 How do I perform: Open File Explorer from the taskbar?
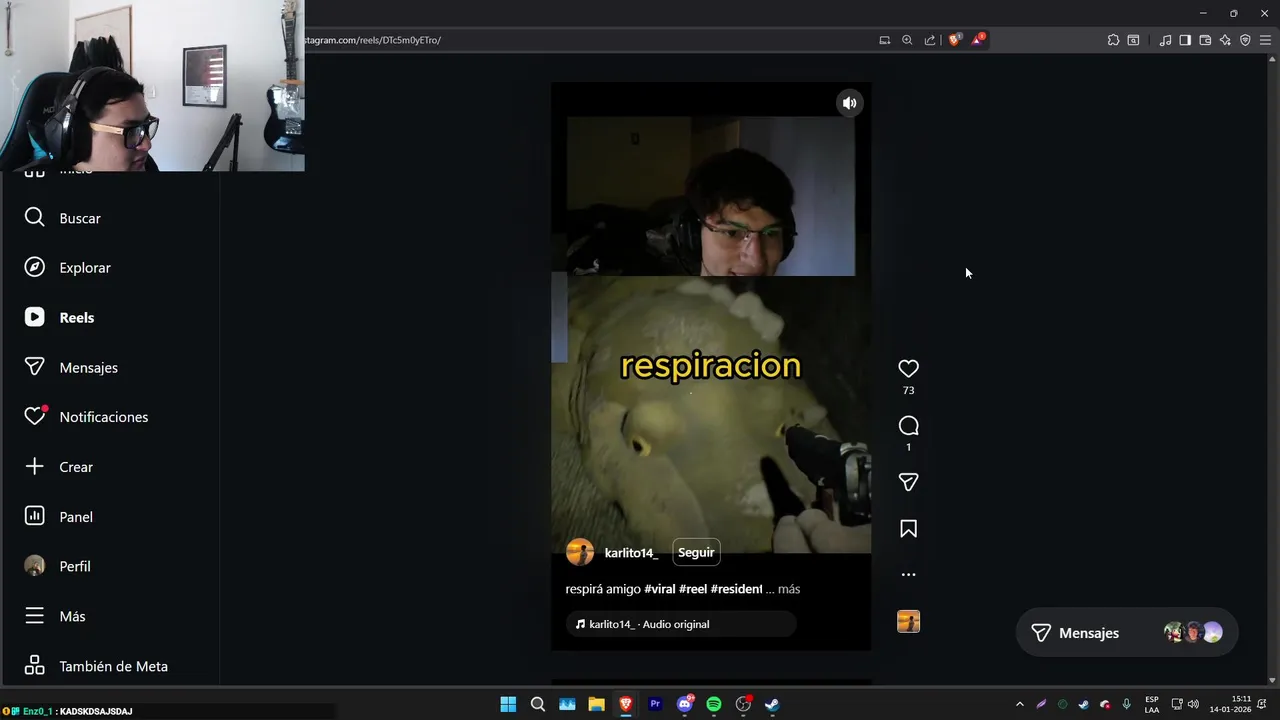click(596, 704)
